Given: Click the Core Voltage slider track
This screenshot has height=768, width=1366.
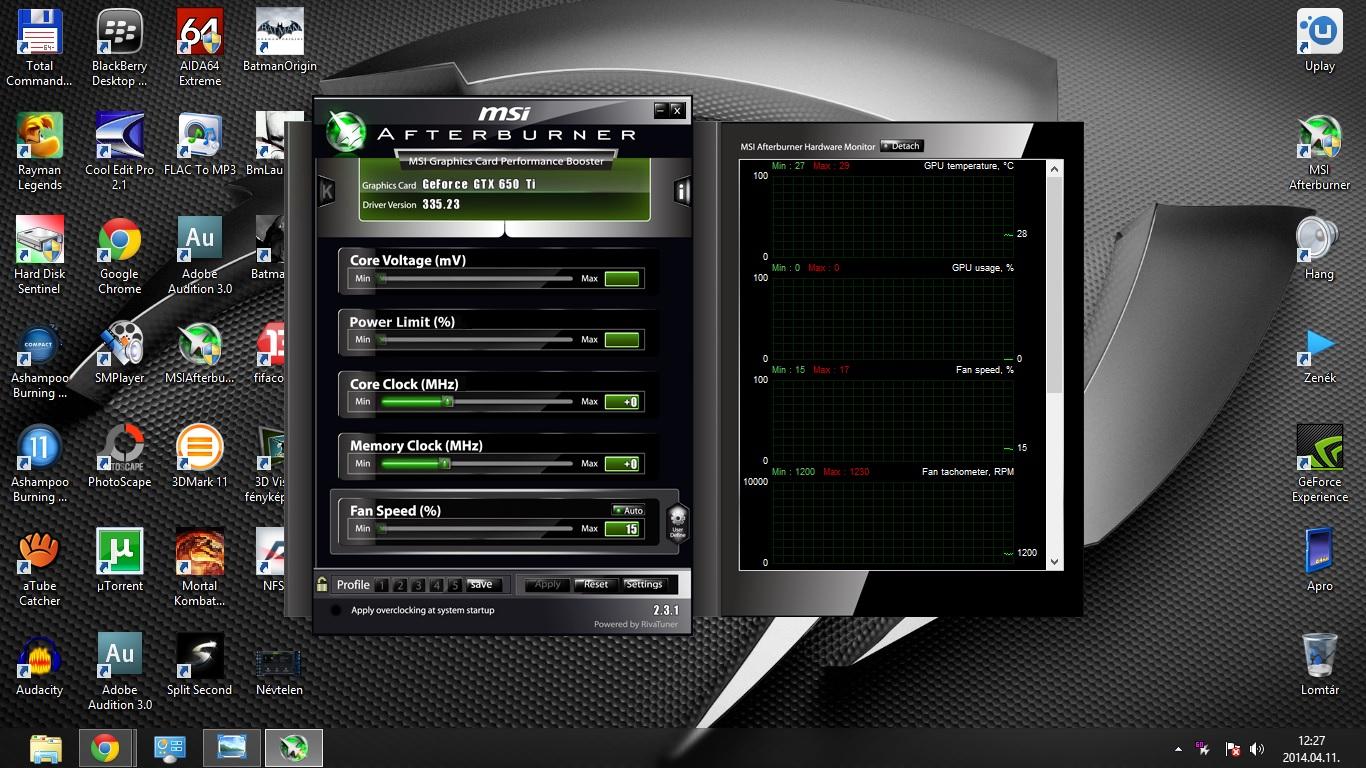Looking at the screenshot, I should pyautogui.click(x=475, y=278).
